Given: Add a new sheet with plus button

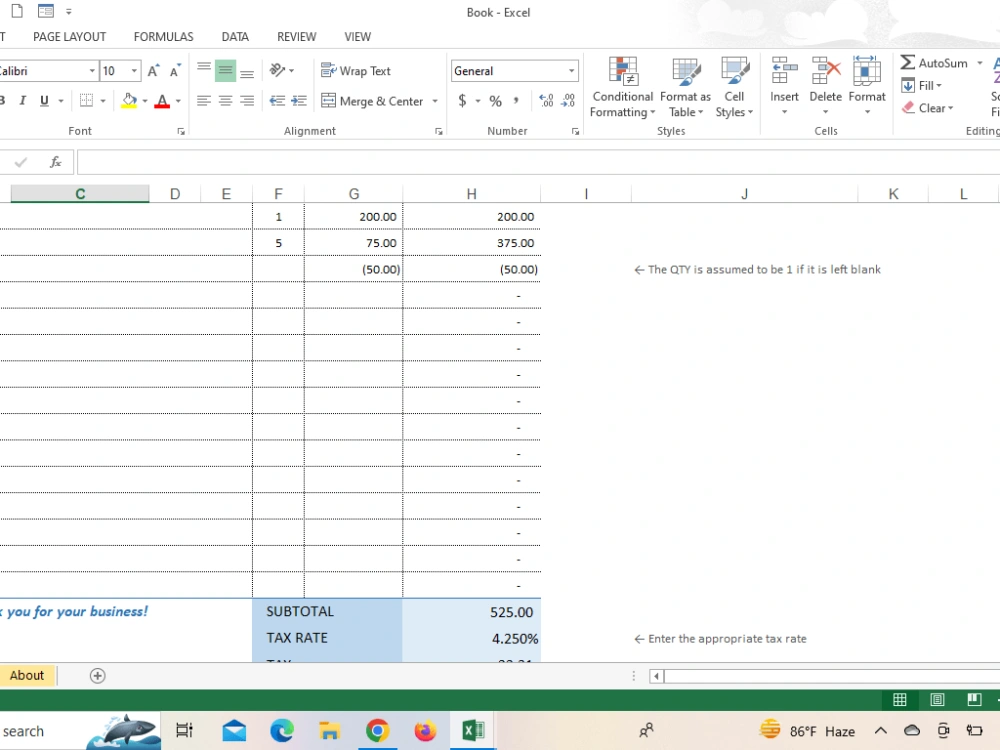Looking at the screenshot, I should (98, 676).
